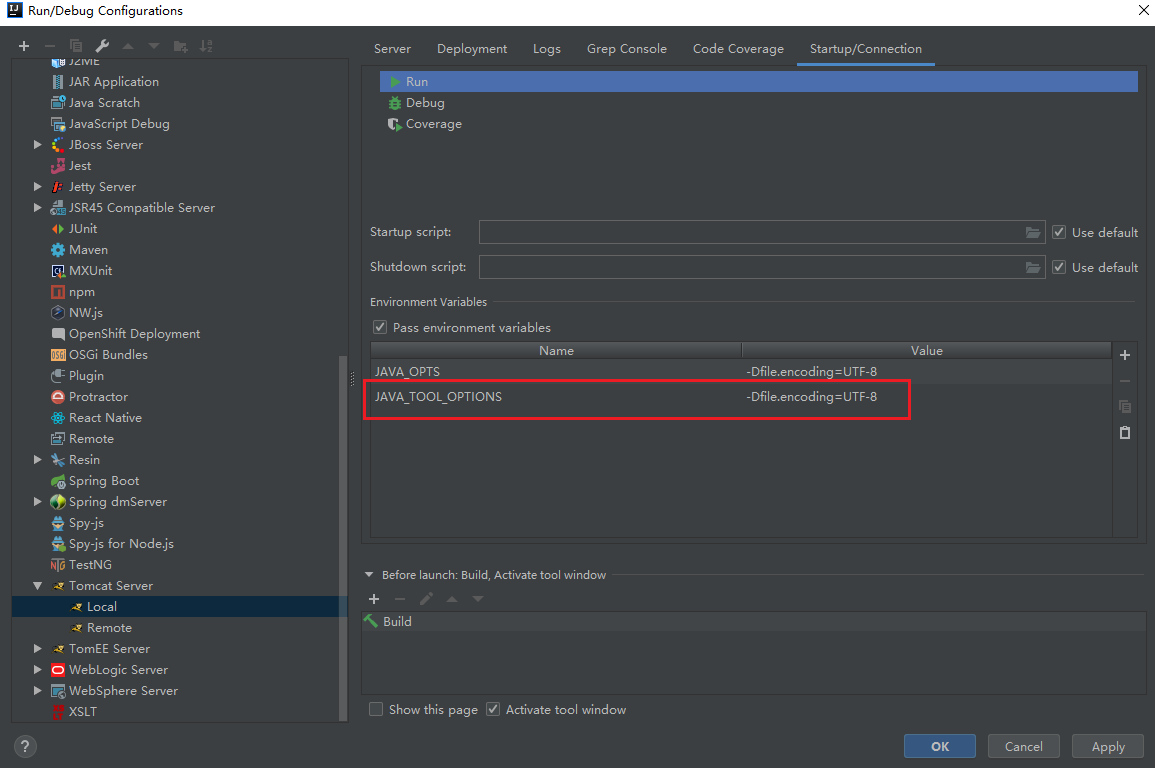Toggle Use default for Startup script
This screenshot has height=768, width=1155.
pyautogui.click(x=1059, y=232)
